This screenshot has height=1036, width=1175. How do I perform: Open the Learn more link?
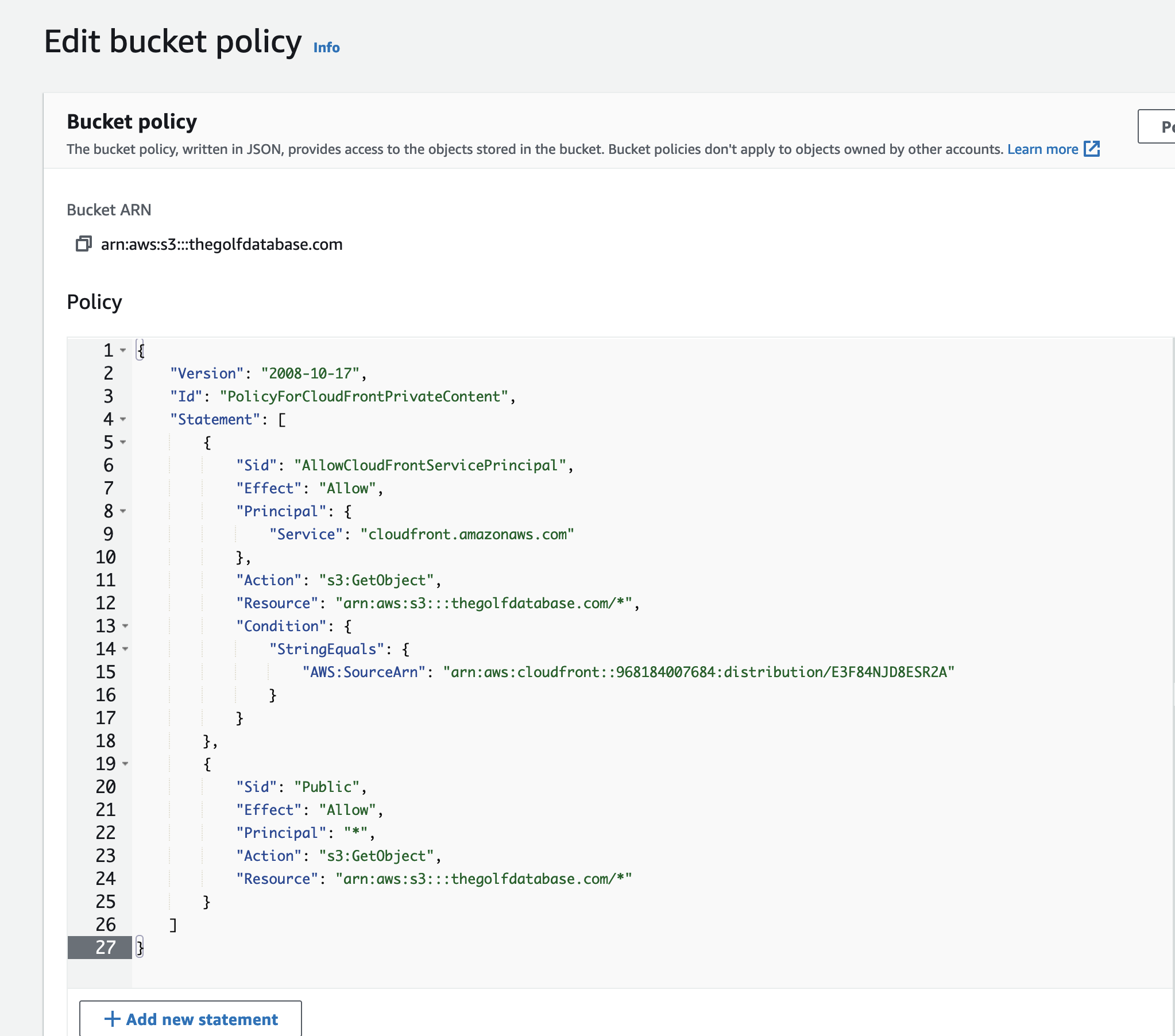click(1042, 149)
